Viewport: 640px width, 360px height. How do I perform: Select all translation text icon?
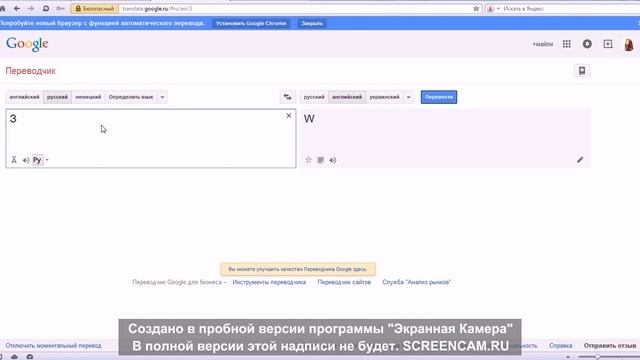pos(321,160)
